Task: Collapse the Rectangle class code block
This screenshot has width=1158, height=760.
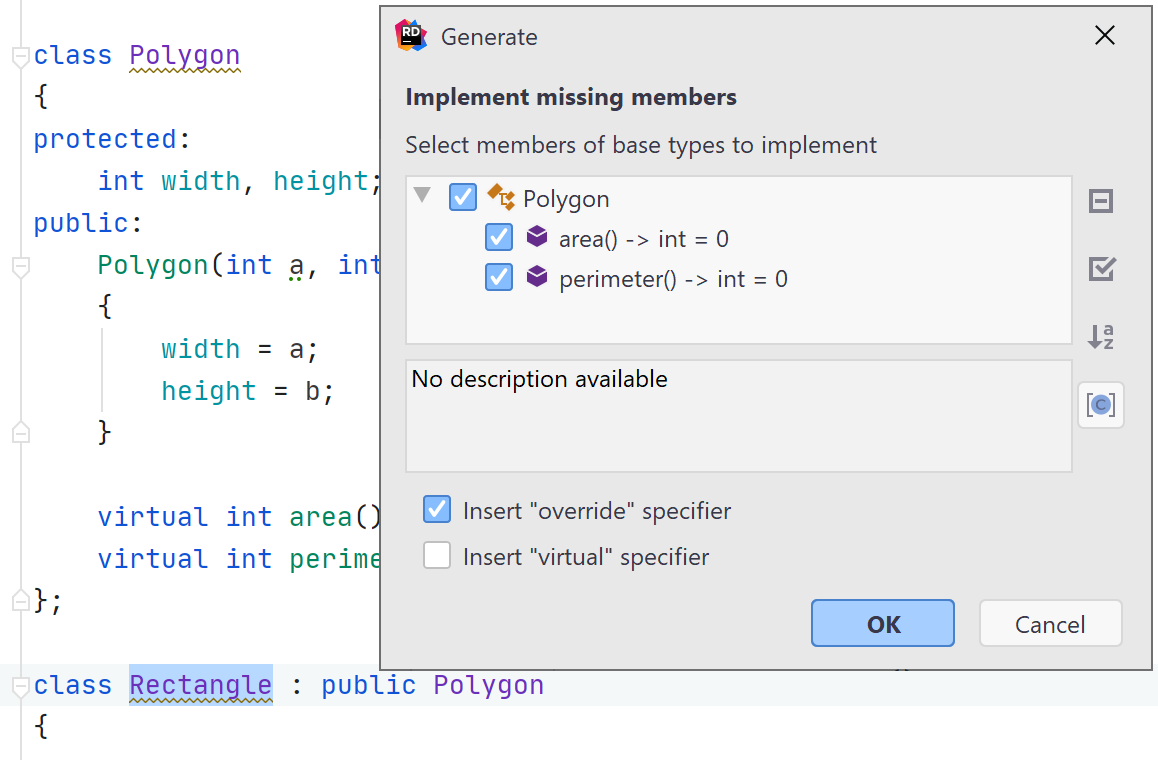Action: (20, 685)
